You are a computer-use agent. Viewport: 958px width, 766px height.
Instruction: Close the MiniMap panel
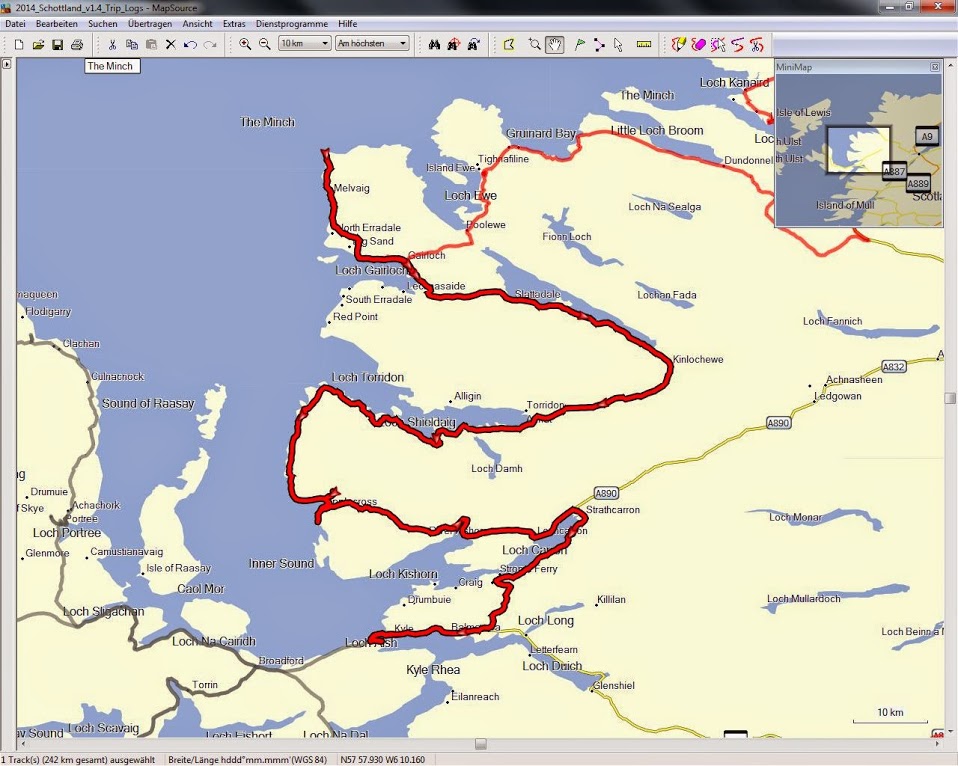[x=935, y=67]
